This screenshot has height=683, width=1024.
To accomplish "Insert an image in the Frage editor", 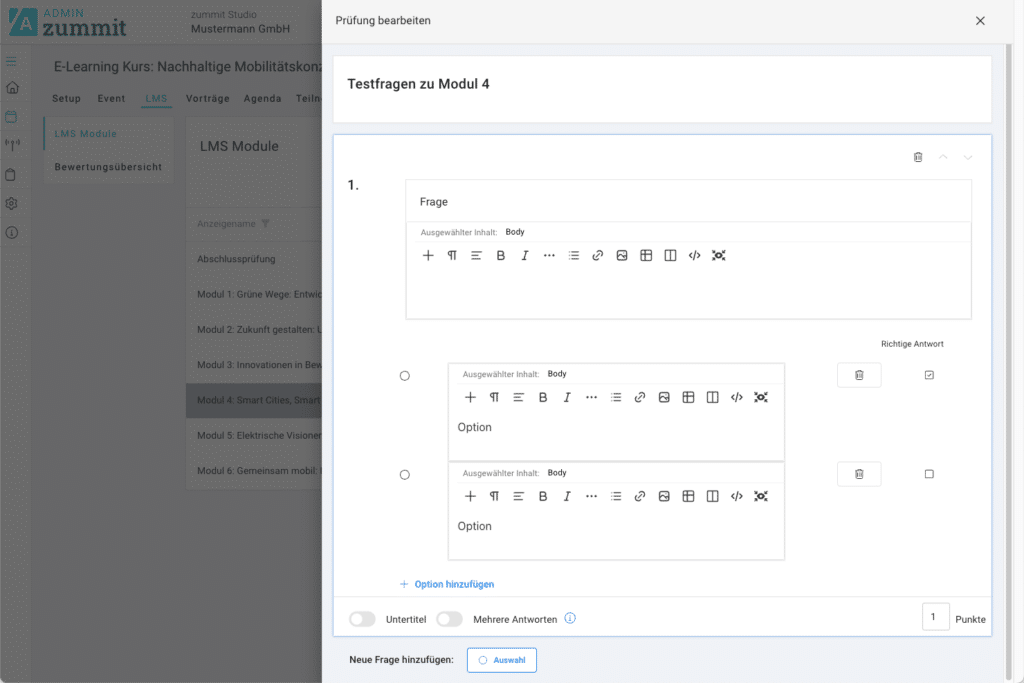I will [622, 256].
